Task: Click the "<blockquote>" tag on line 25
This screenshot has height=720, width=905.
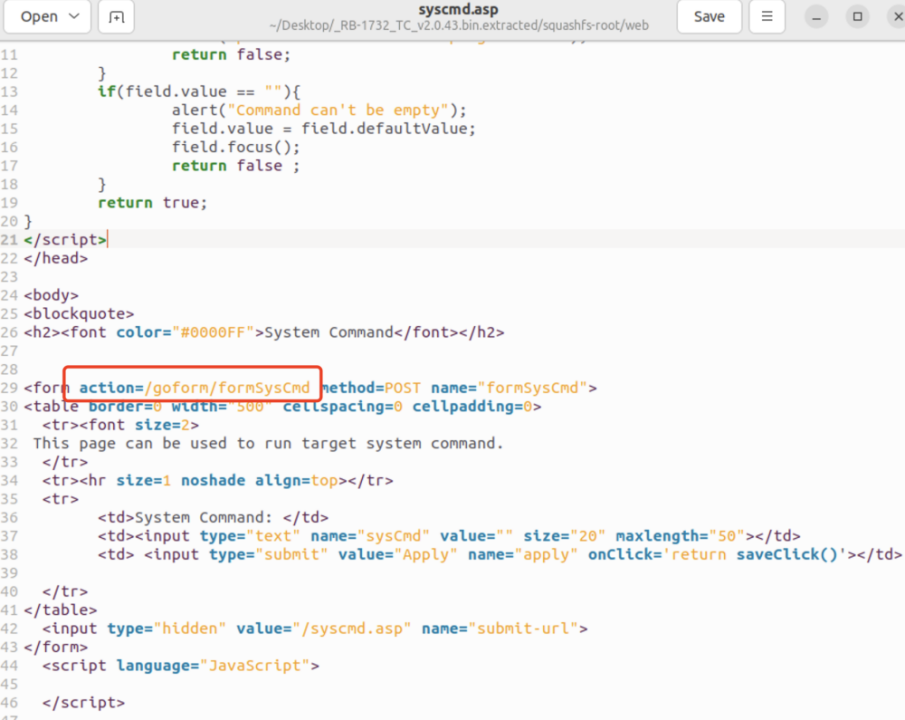Action: coord(79,314)
